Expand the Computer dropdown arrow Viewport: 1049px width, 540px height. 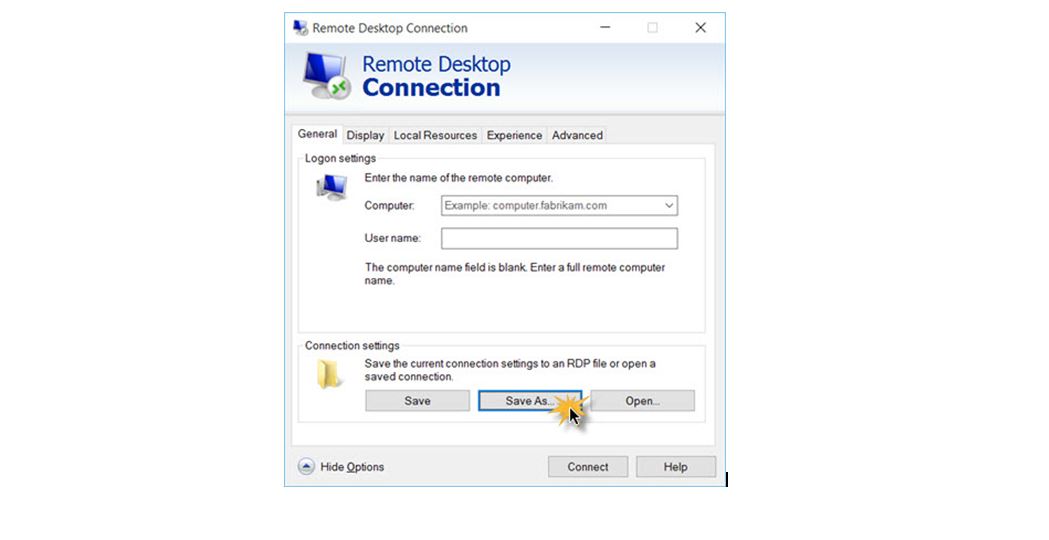(x=669, y=206)
